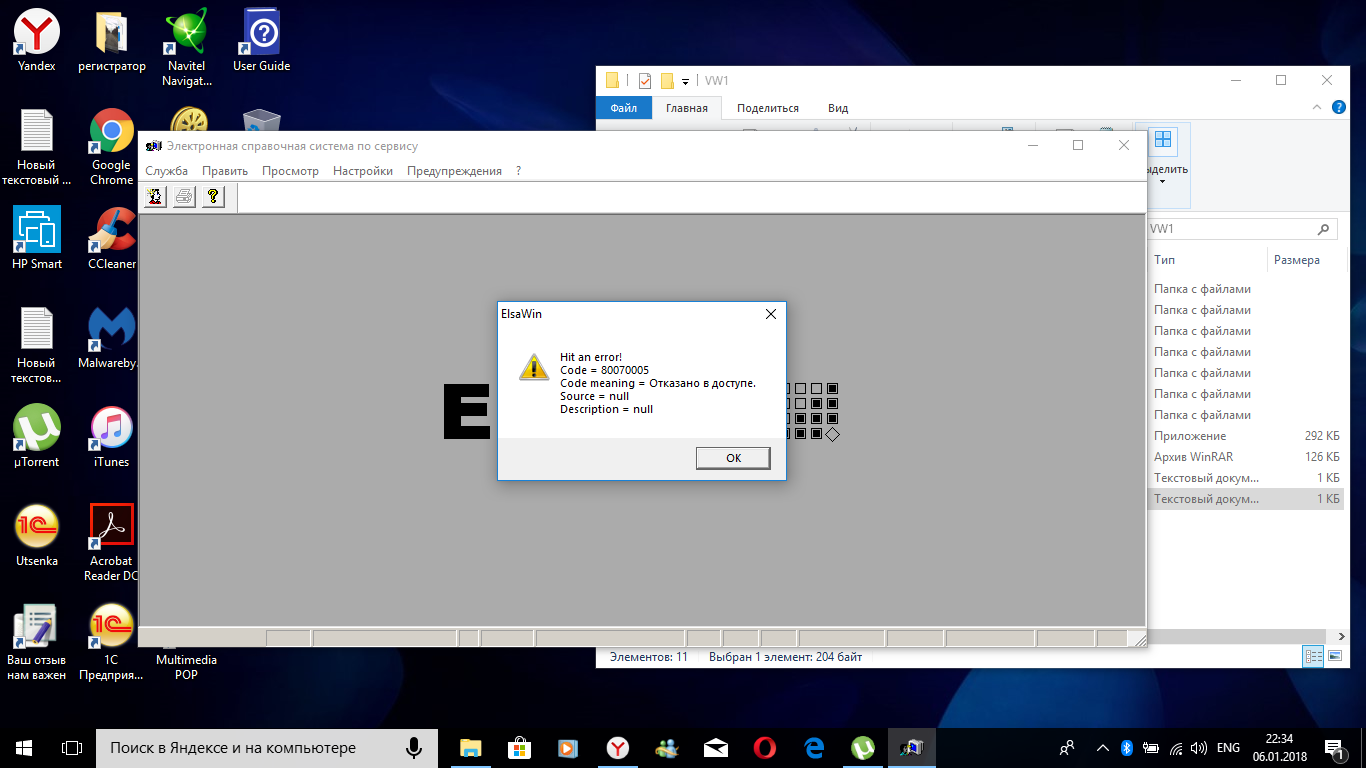Click OK in the ElsaWin error dialog
The height and width of the screenshot is (768, 1366).
(x=733, y=458)
